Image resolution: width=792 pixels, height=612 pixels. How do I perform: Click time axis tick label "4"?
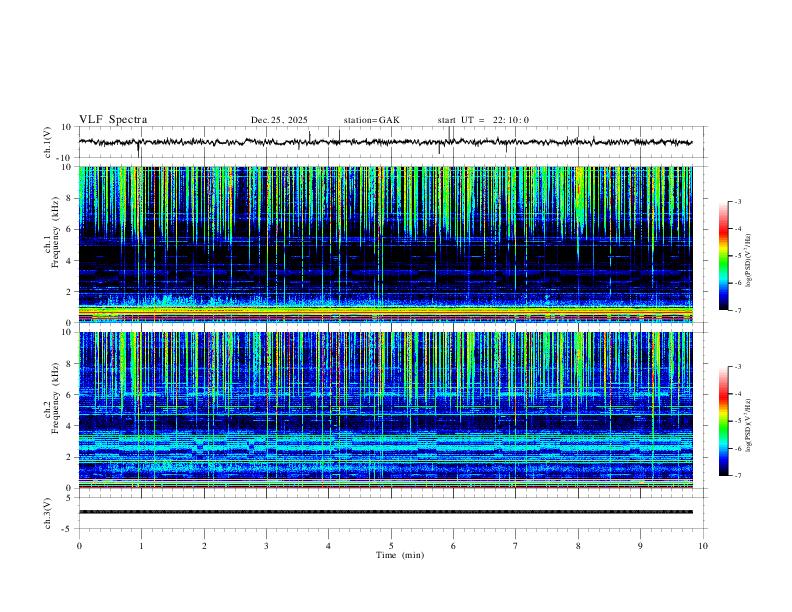328,546
